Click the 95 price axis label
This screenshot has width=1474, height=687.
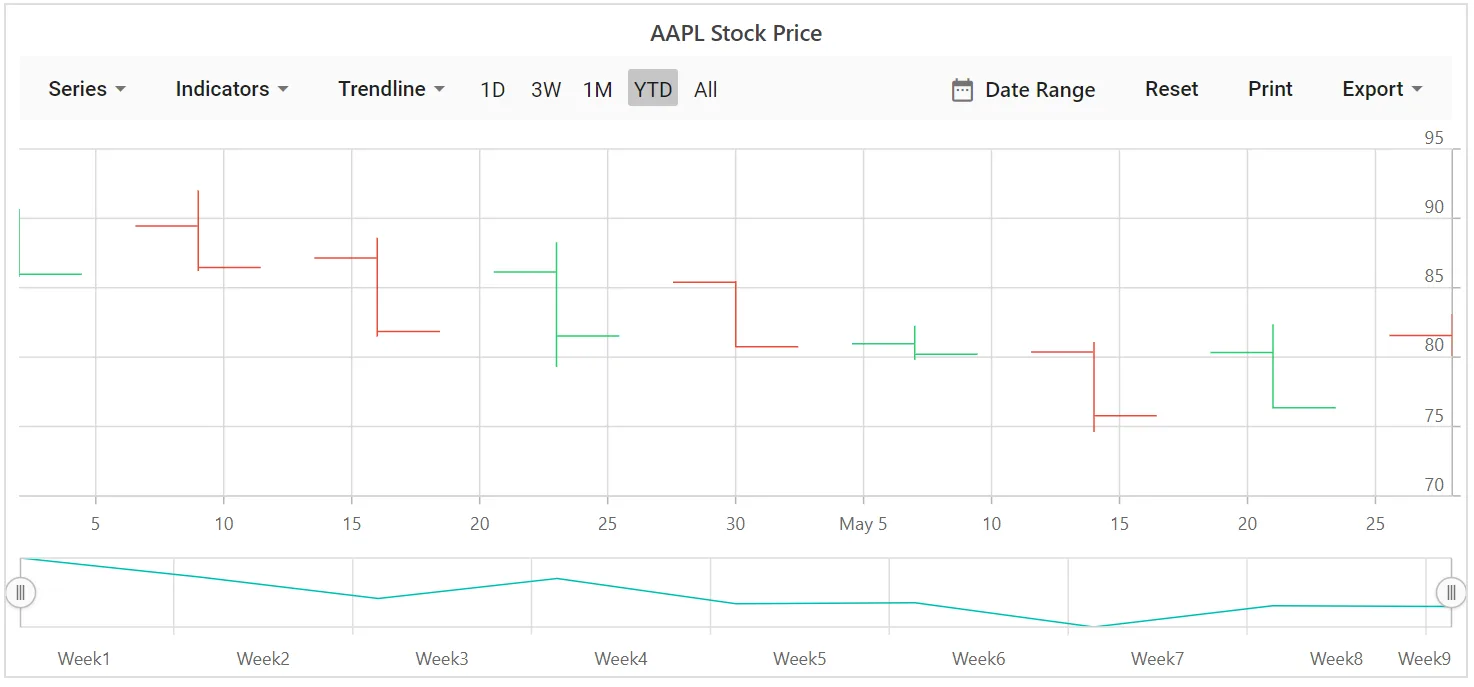1434,138
